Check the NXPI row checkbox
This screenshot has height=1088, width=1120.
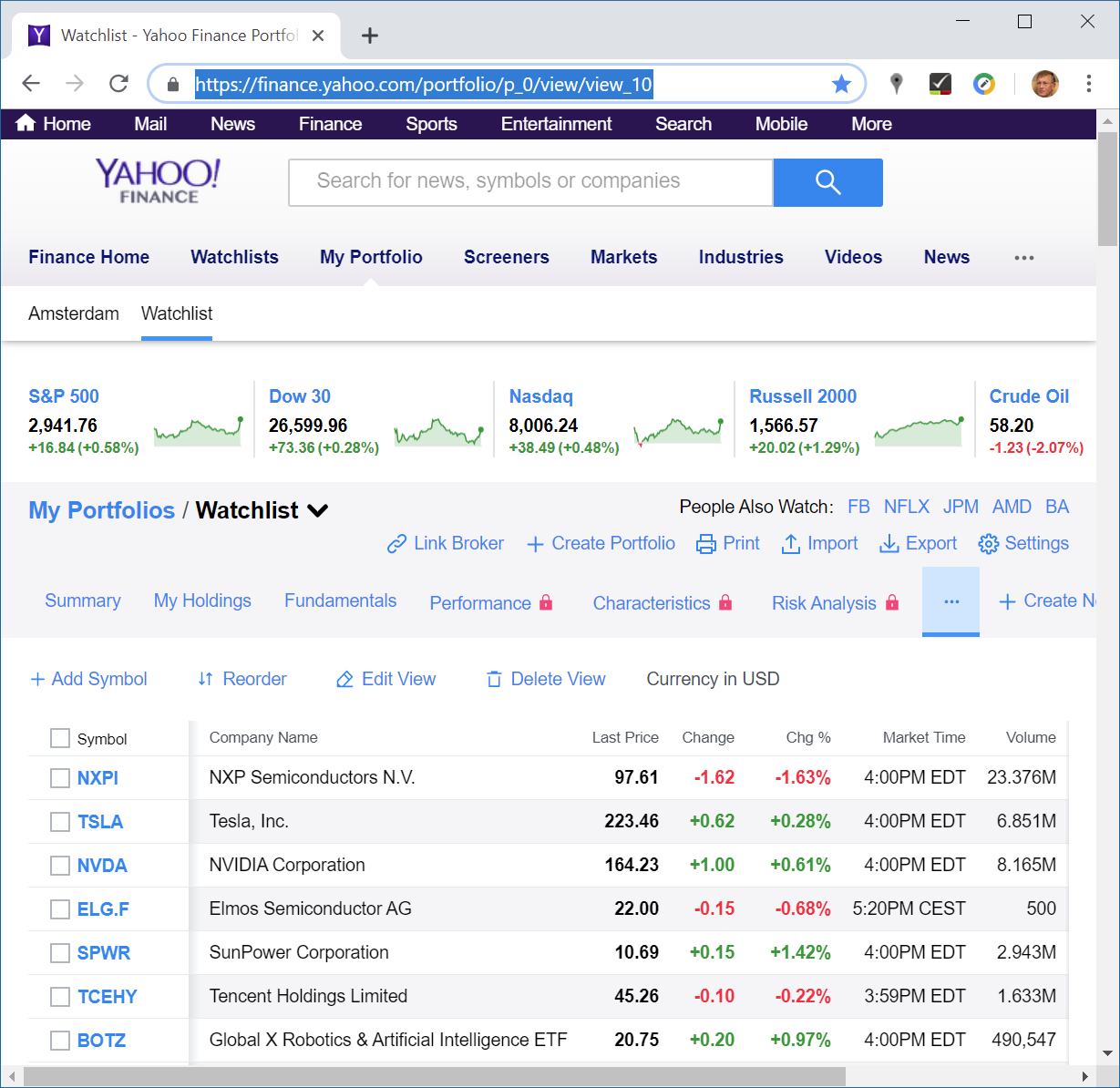click(60, 778)
